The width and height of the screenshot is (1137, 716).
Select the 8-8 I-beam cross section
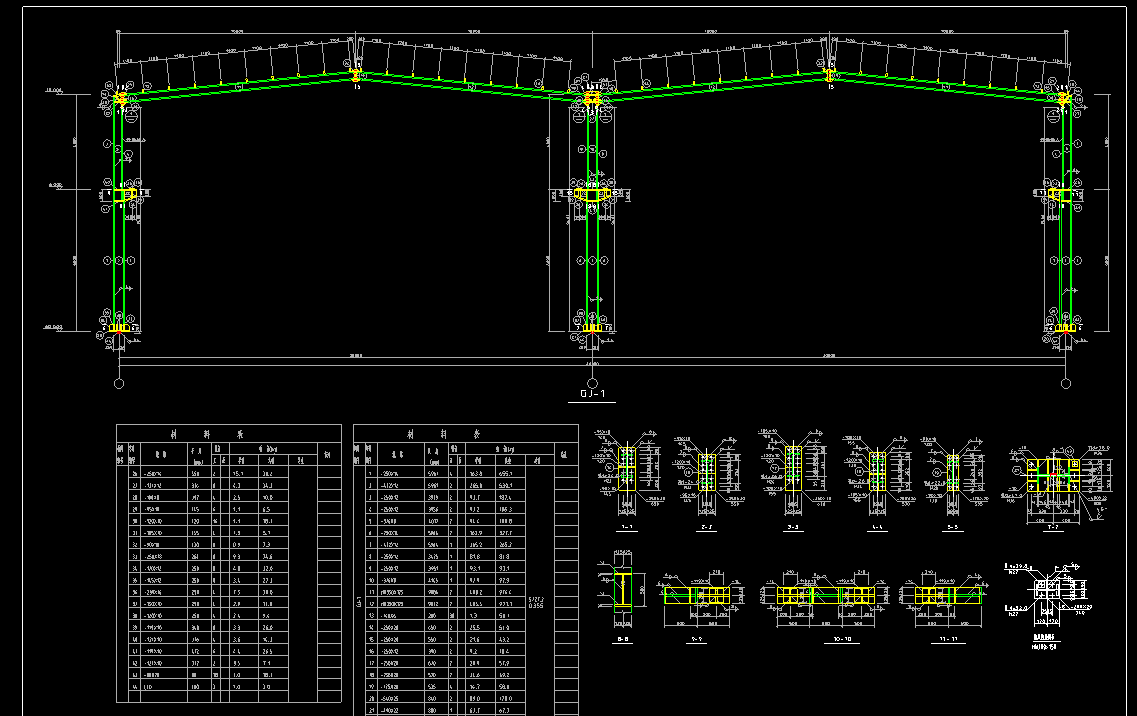coord(622,590)
